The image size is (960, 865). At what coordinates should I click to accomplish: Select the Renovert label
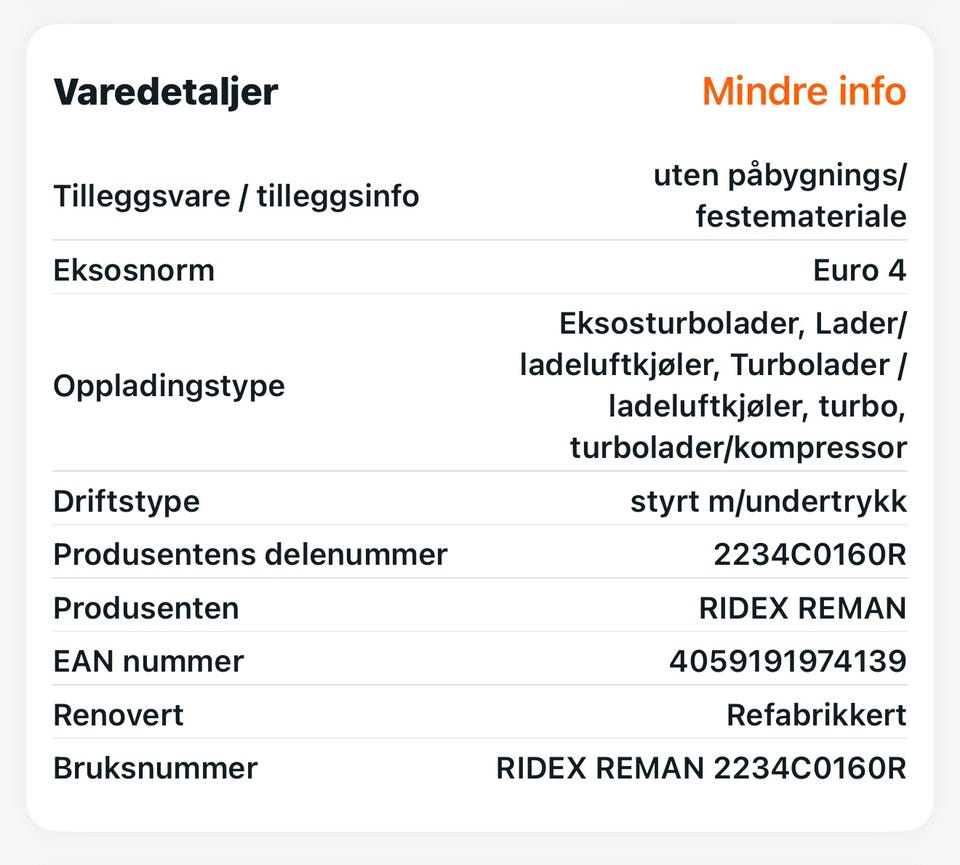click(x=119, y=715)
